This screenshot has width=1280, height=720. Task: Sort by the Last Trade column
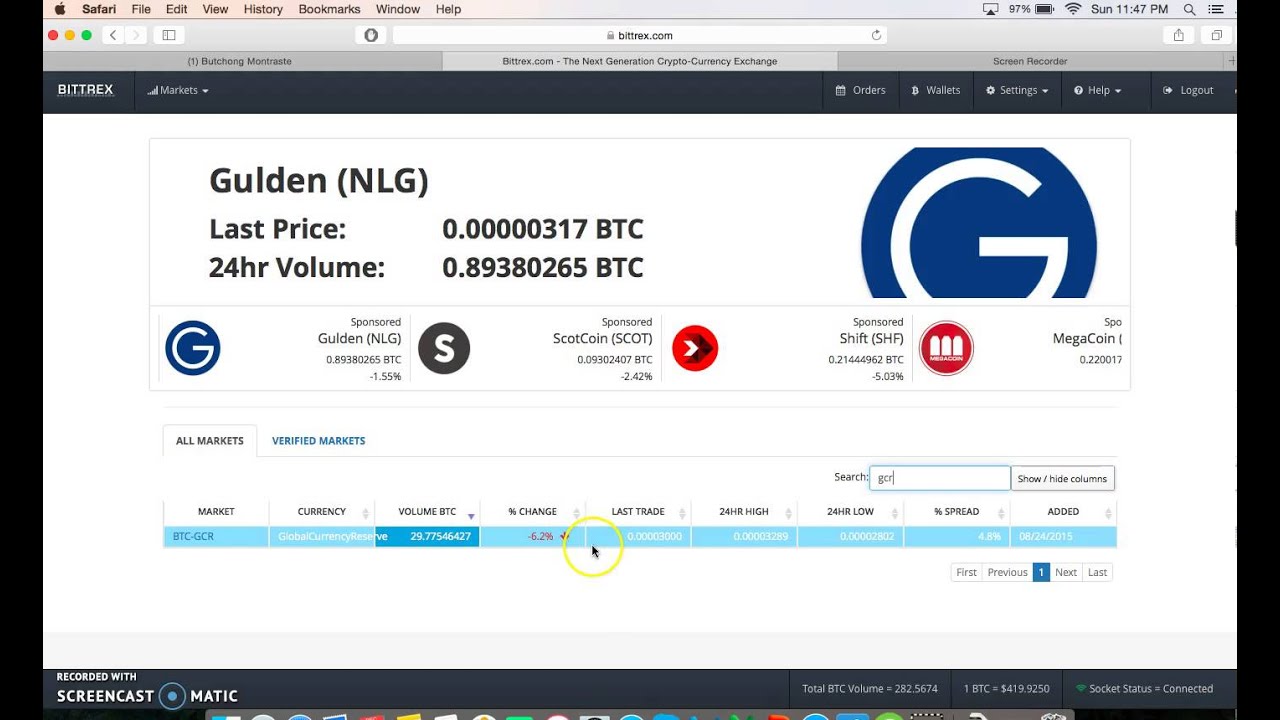coord(638,512)
